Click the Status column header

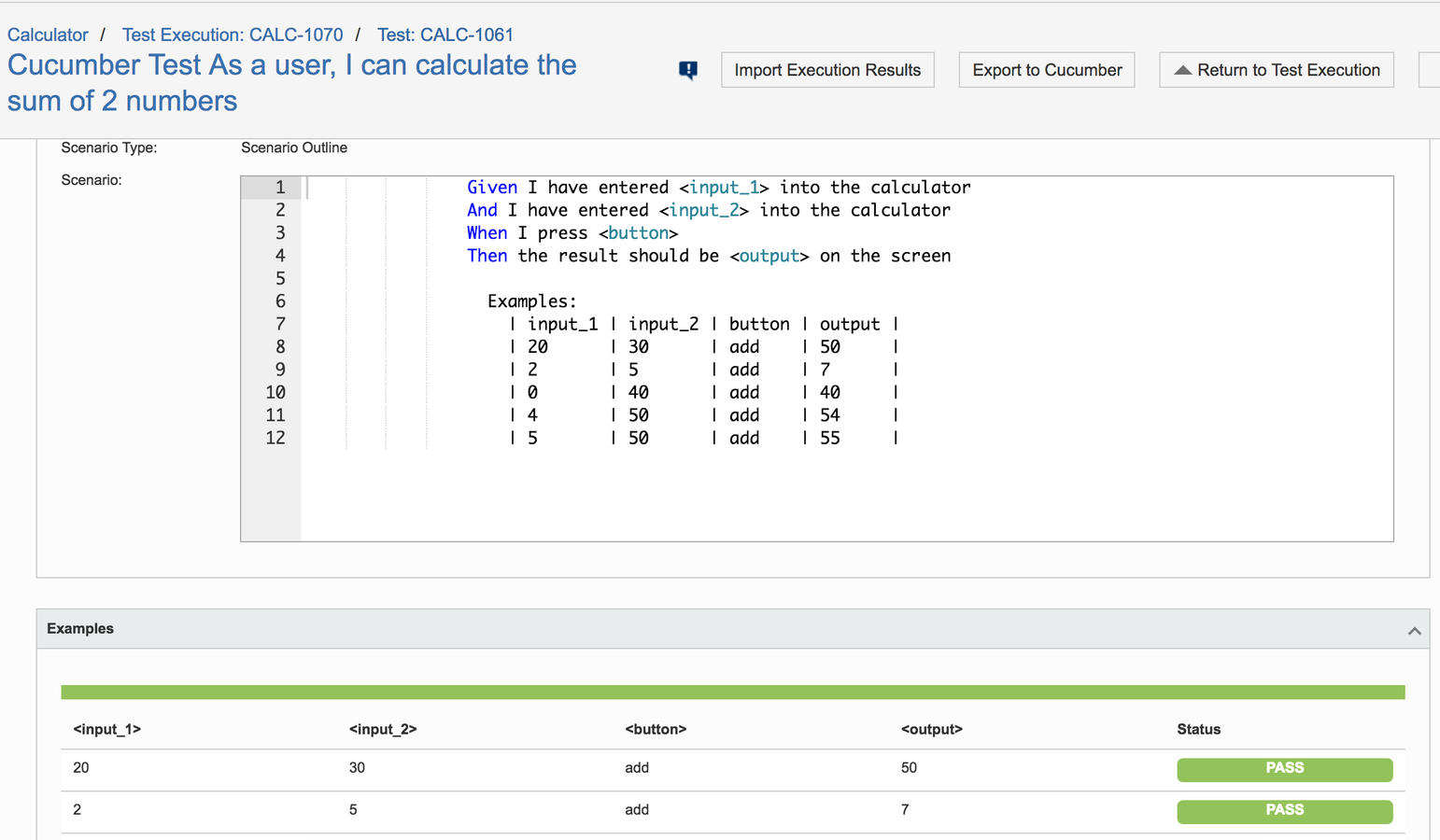tap(1198, 730)
